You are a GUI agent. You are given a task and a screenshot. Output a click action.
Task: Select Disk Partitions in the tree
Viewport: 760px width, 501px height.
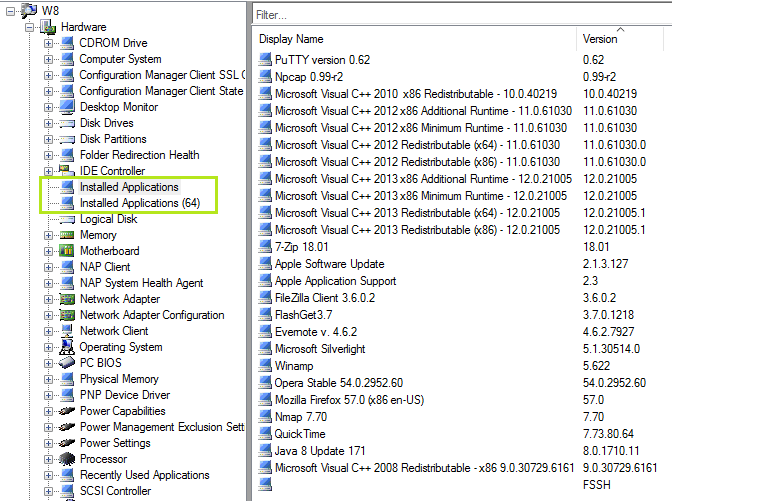pos(113,139)
